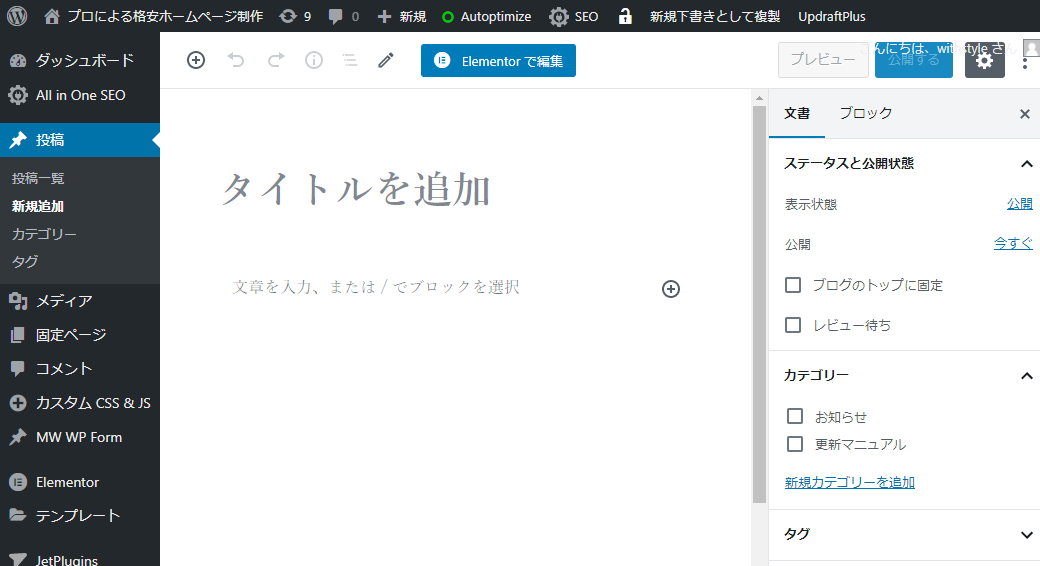Screen dimensions: 1040x566
Task: Check the レビュー待ち checkbox
Action: (793, 324)
